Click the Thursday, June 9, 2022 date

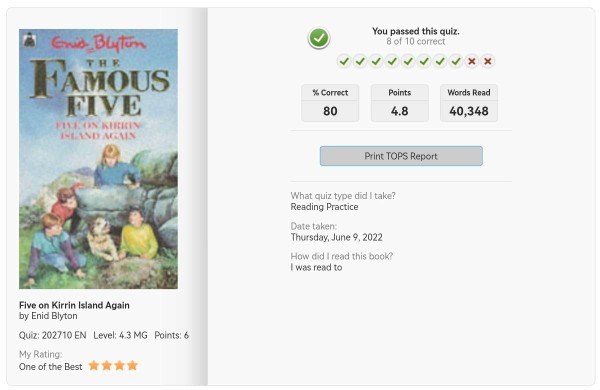click(336, 237)
